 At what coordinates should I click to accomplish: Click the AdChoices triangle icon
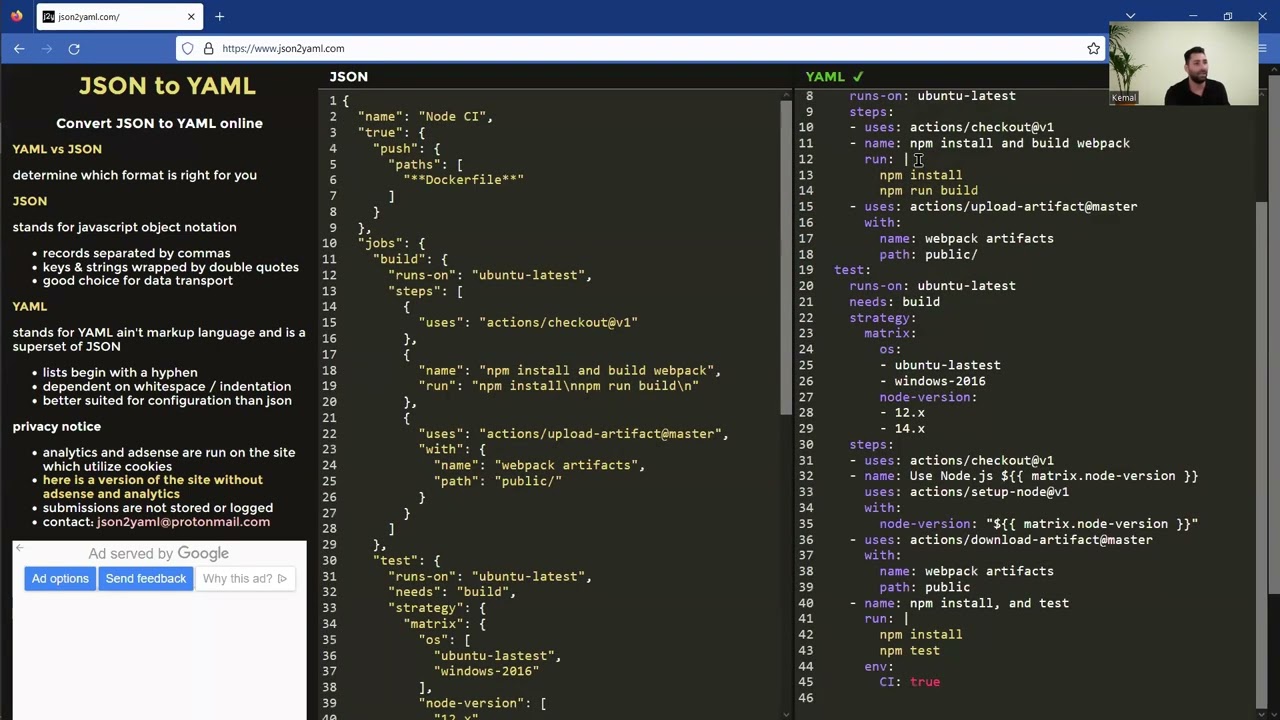click(282, 579)
